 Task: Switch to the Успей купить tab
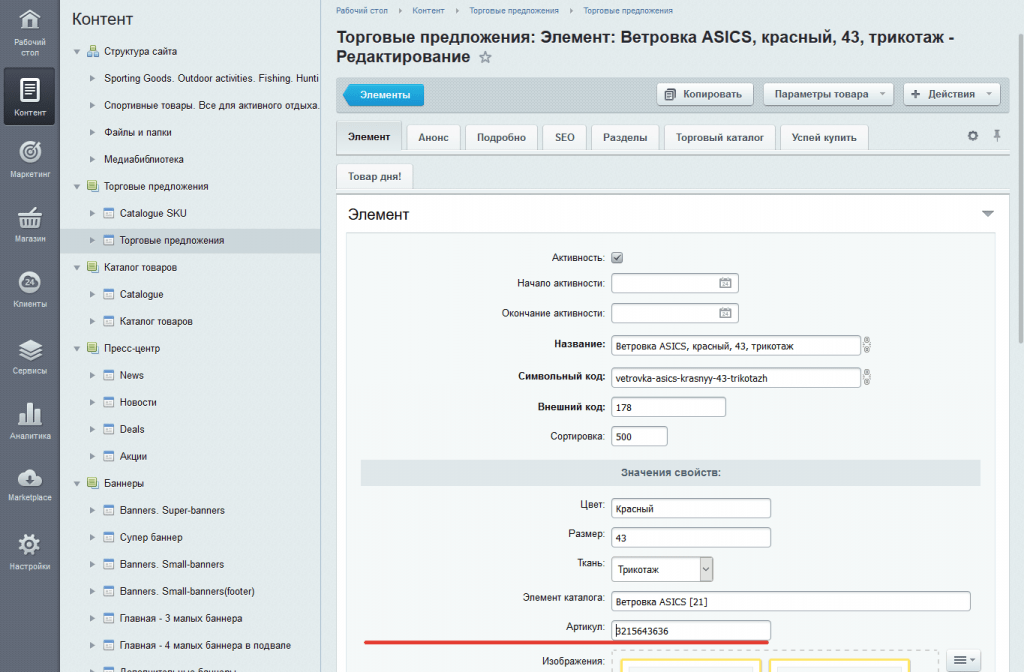click(824, 137)
